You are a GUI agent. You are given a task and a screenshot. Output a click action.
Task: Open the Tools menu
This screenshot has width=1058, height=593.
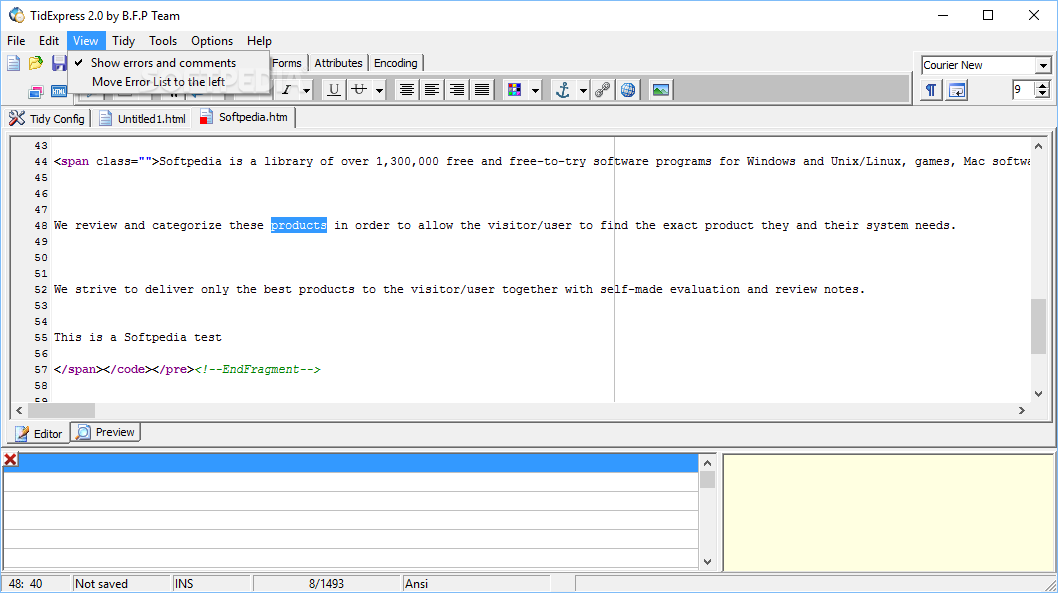pyautogui.click(x=163, y=41)
